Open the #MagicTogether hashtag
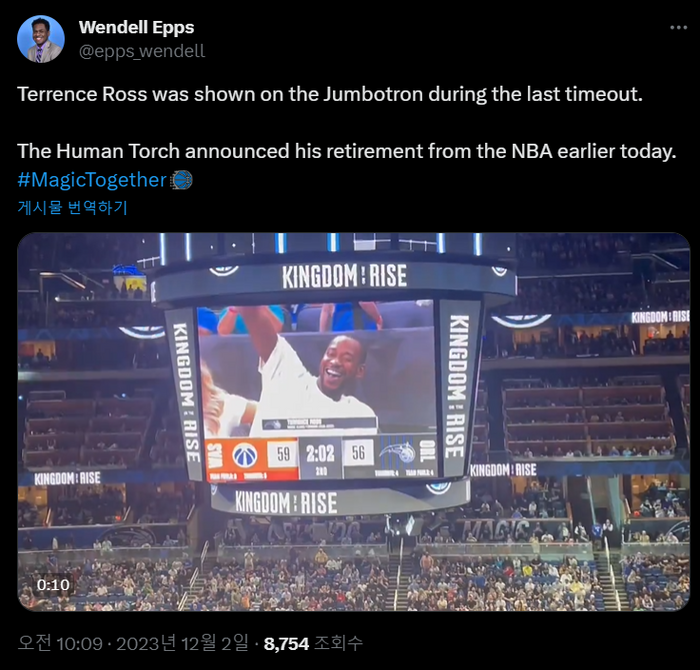700x670 pixels. [92, 180]
